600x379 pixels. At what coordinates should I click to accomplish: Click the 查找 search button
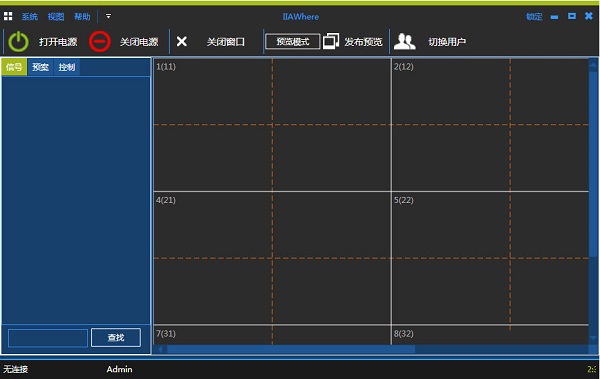(116, 337)
